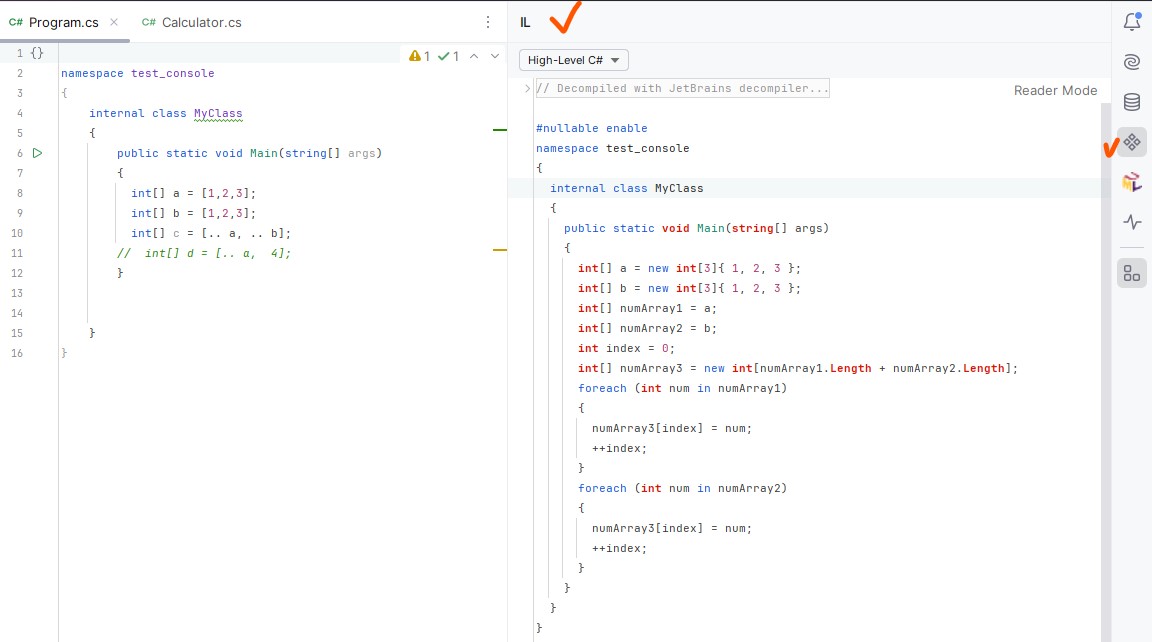
Task: Open the Database tool window
Action: 1131,102
